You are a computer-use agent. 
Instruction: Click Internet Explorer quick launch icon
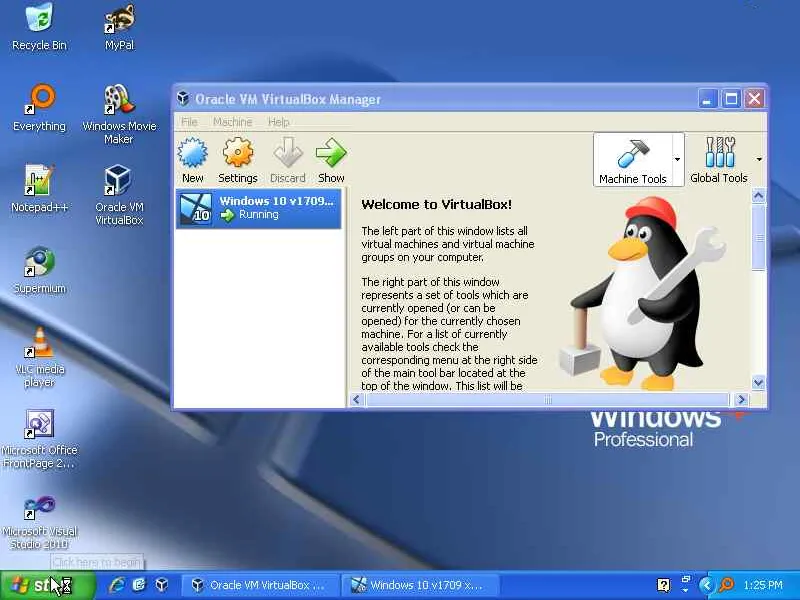(x=117, y=585)
